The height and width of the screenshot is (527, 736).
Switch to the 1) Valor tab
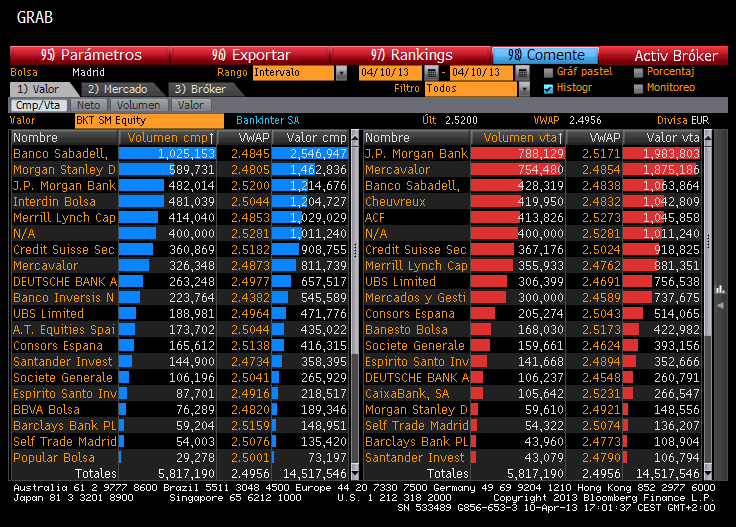42,89
